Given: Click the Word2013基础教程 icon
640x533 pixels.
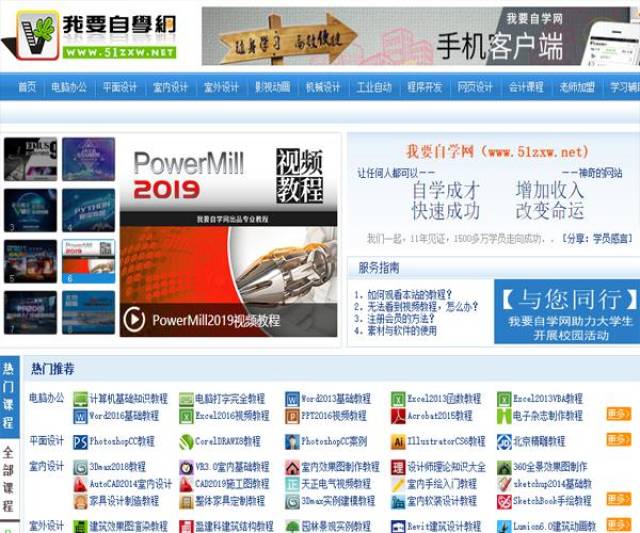Looking at the screenshot, I should click(292, 399).
